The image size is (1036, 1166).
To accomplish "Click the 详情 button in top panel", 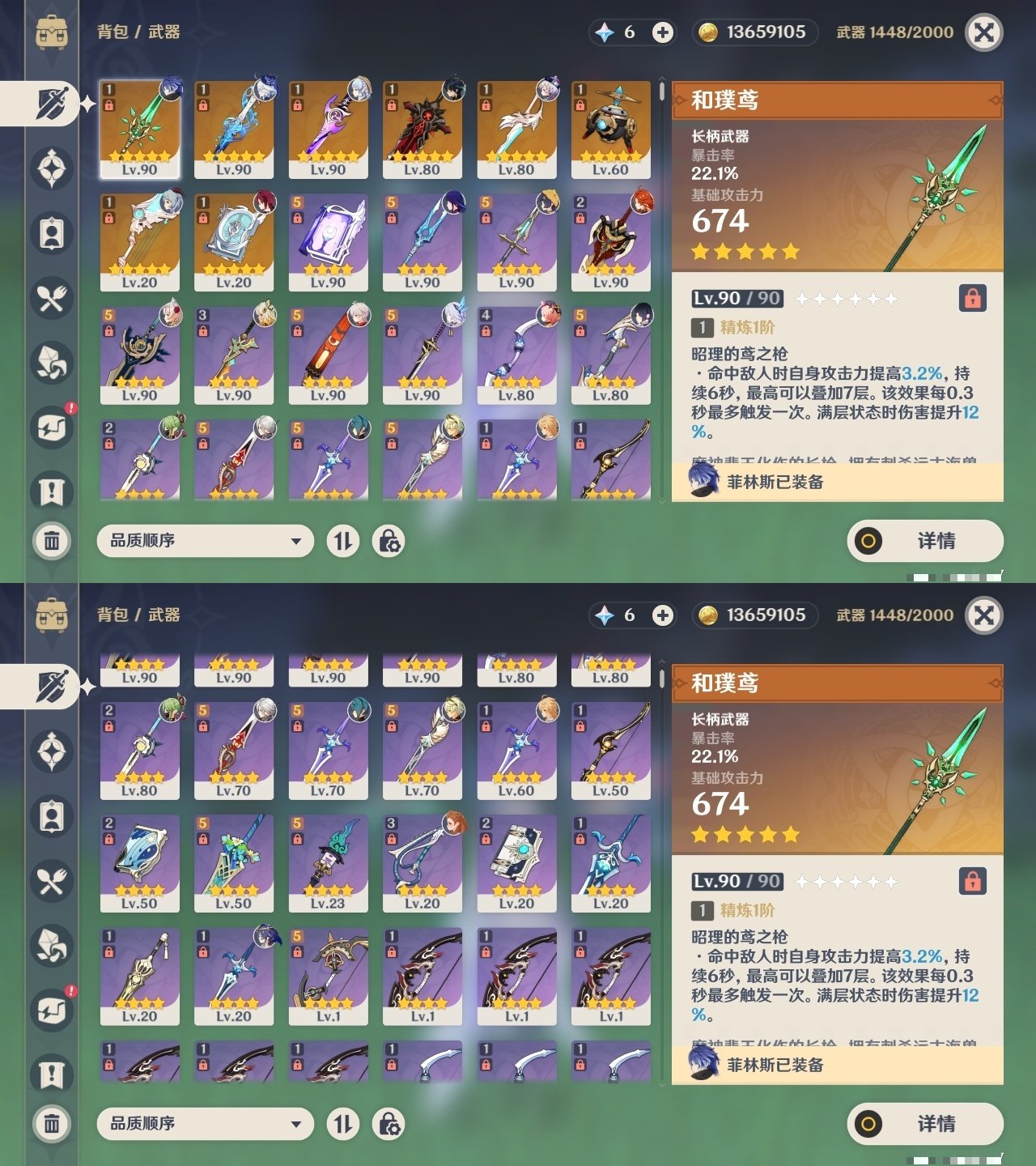I will (925, 541).
